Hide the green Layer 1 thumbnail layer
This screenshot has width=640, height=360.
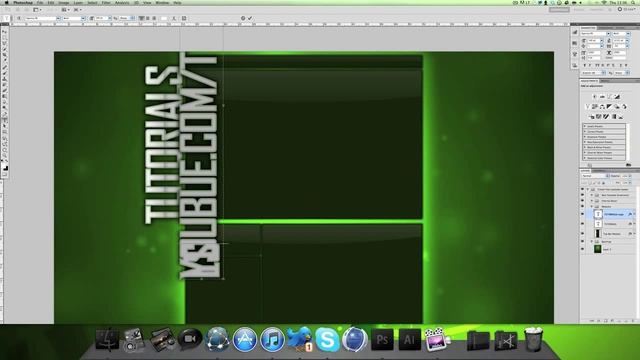click(x=582, y=249)
